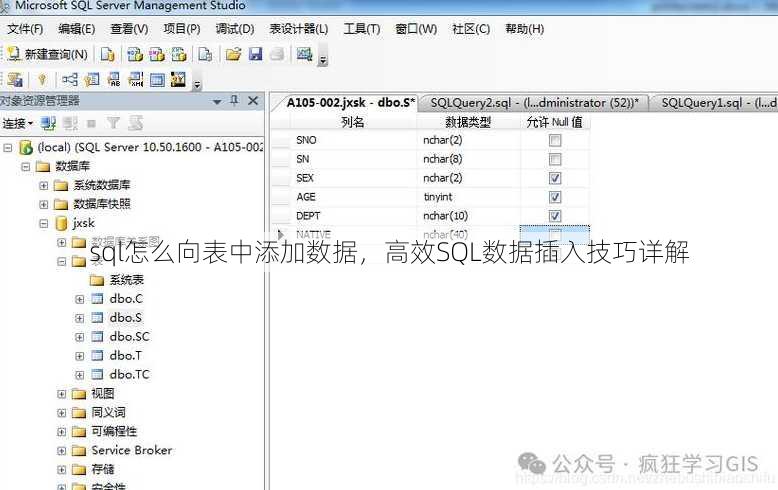Collapse the 数据库 folder
Viewport: 778px width, 490px height.
pyautogui.click(x=26, y=166)
